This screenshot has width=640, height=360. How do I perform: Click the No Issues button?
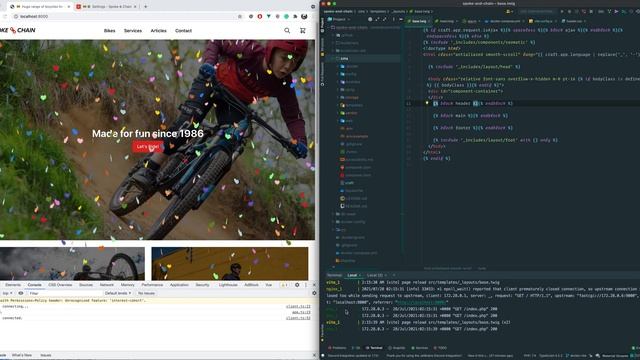click(146, 293)
